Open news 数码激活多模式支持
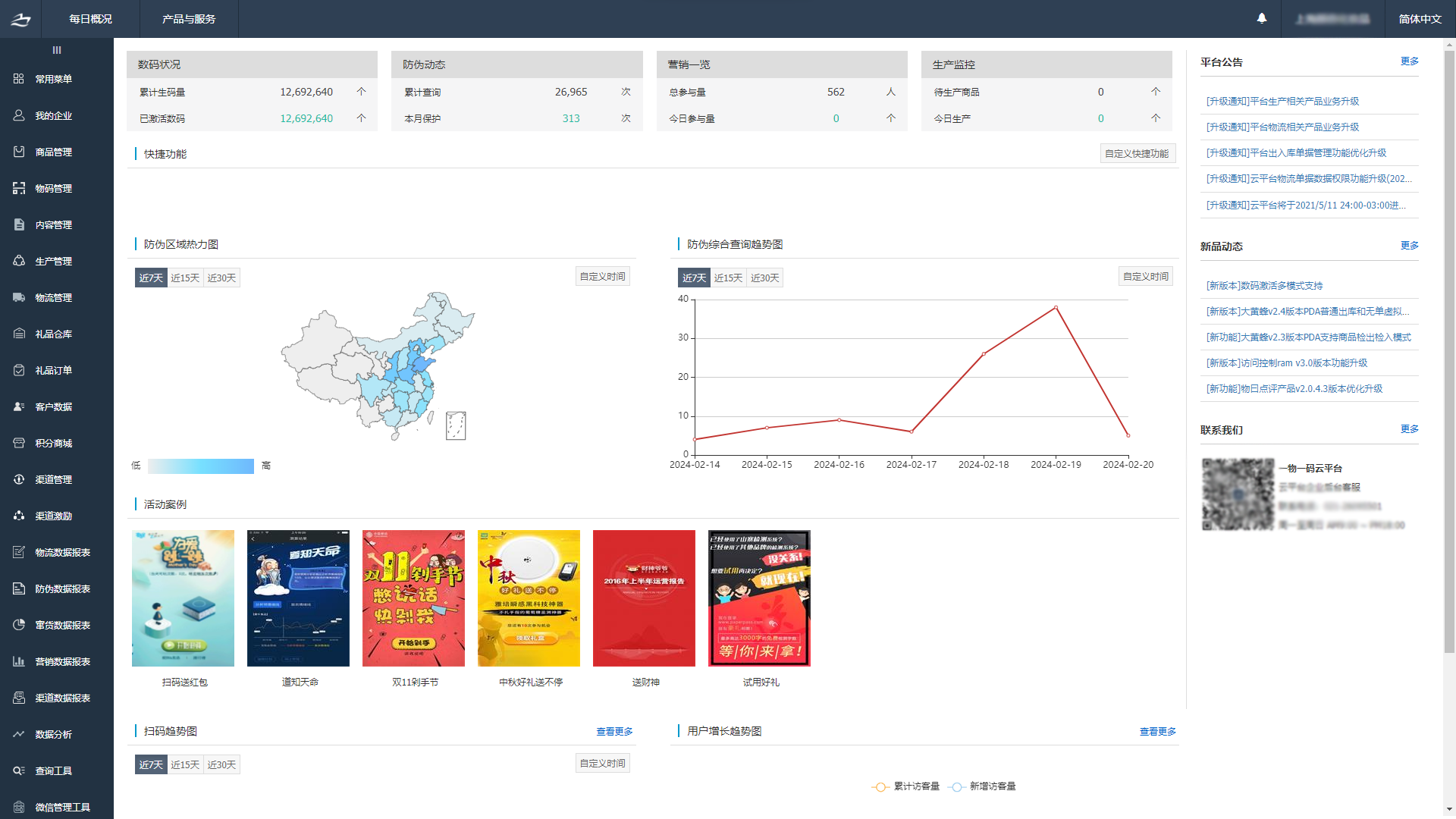1456x819 pixels. (x=1264, y=286)
